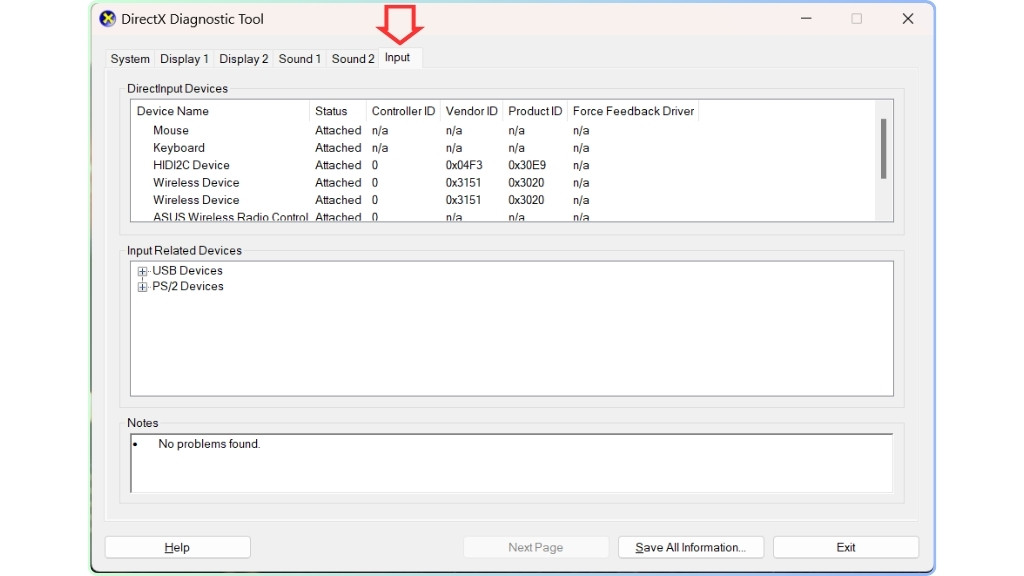This screenshot has width=1024, height=576.
Task: Expand the PS/2 Devices tree node
Action: pyautogui.click(x=143, y=286)
